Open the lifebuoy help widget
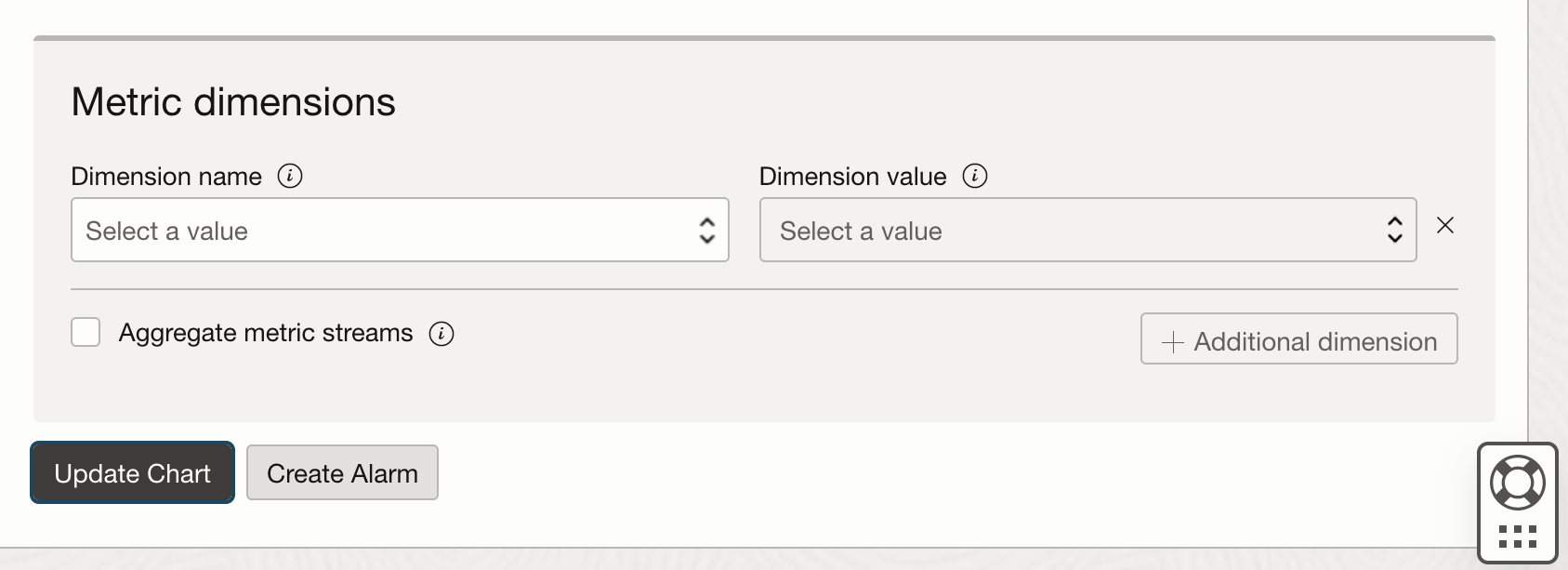 tap(1517, 482)
